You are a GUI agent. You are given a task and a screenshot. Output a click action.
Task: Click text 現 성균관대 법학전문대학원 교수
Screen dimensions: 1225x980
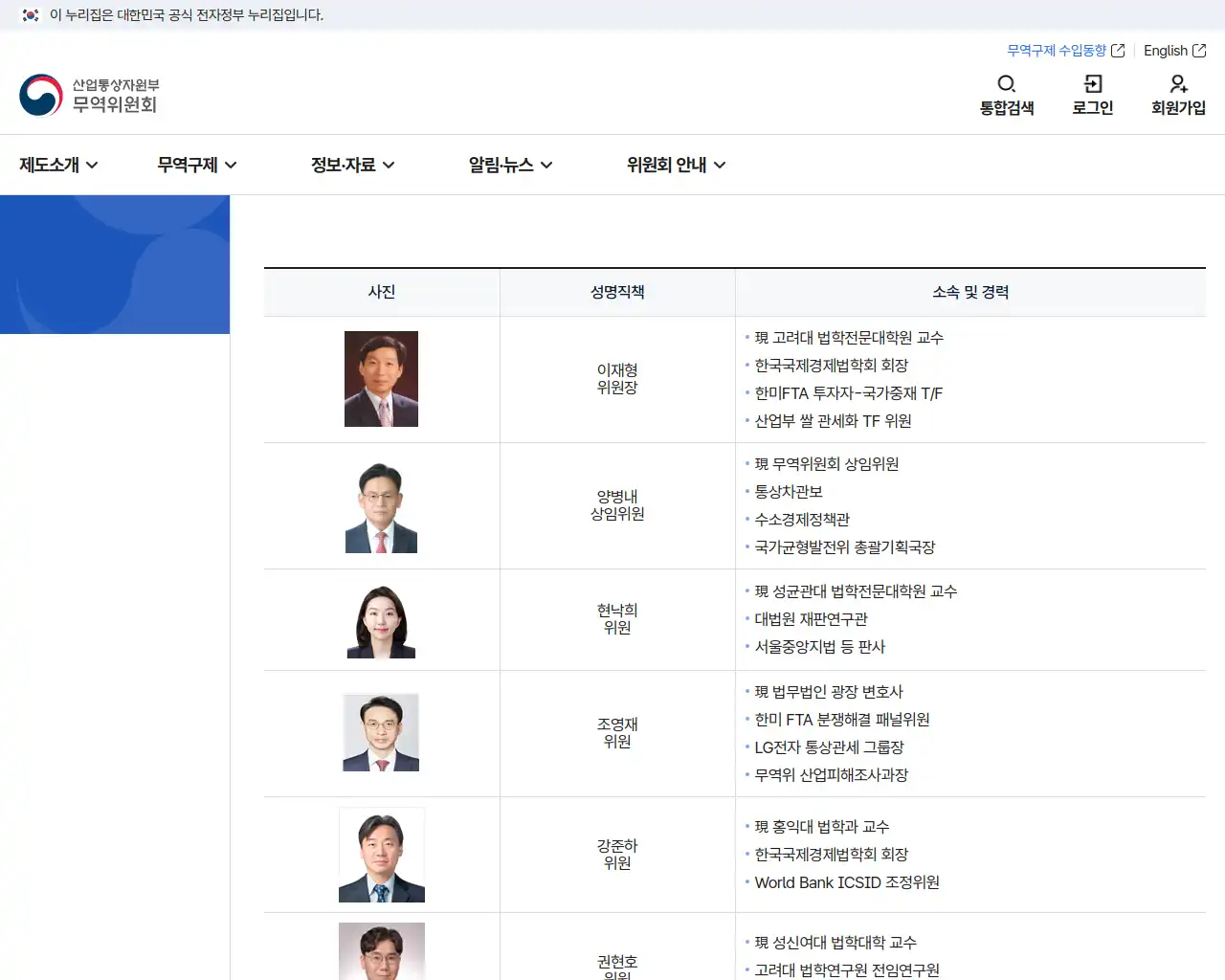[x=856, y=591]
